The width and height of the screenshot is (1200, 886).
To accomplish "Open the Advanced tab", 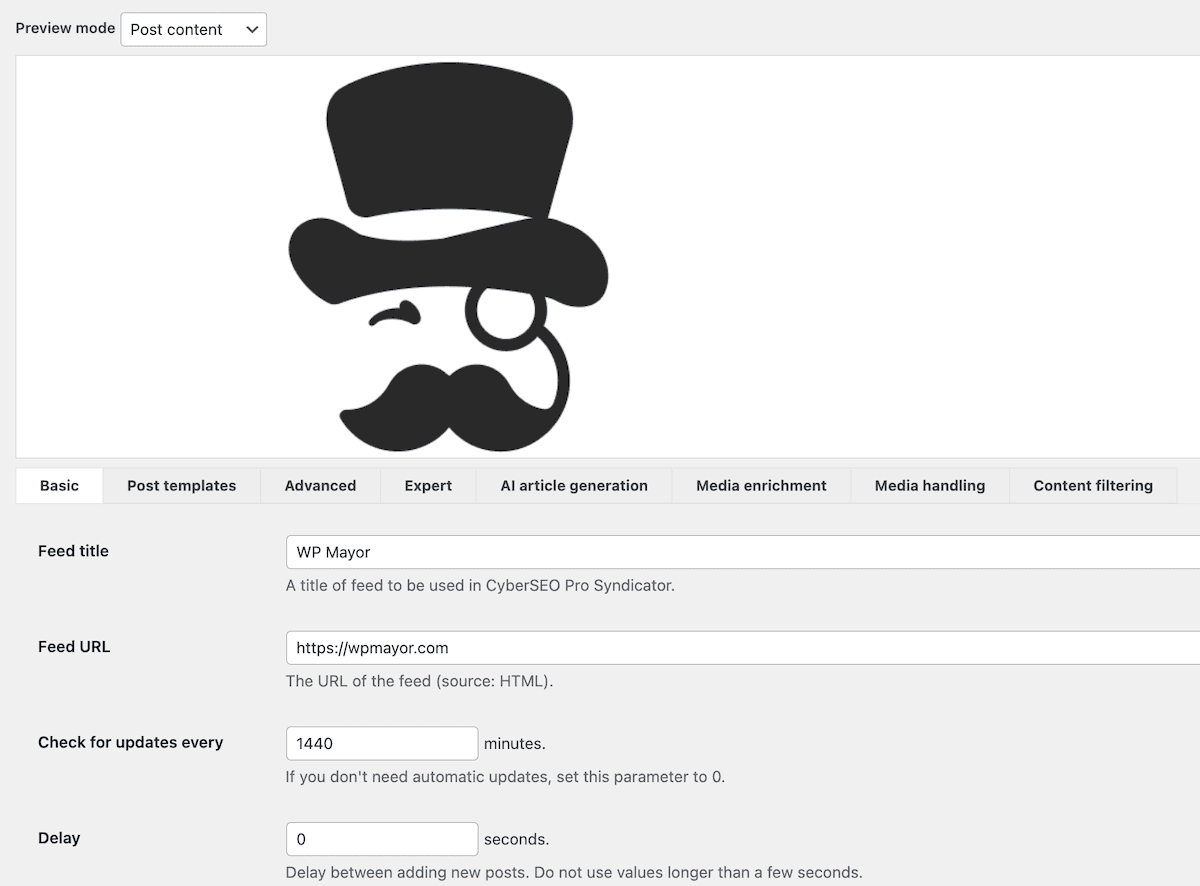I will coord(320,485).
